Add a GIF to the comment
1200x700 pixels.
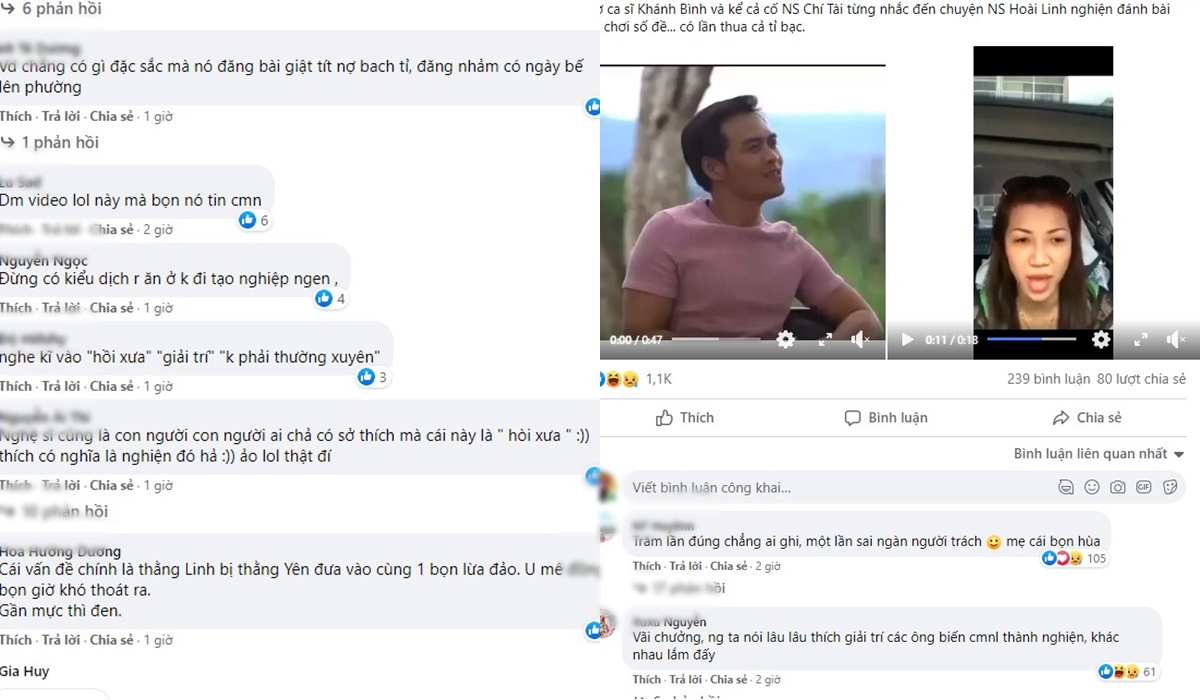(x=1143, y=488)
